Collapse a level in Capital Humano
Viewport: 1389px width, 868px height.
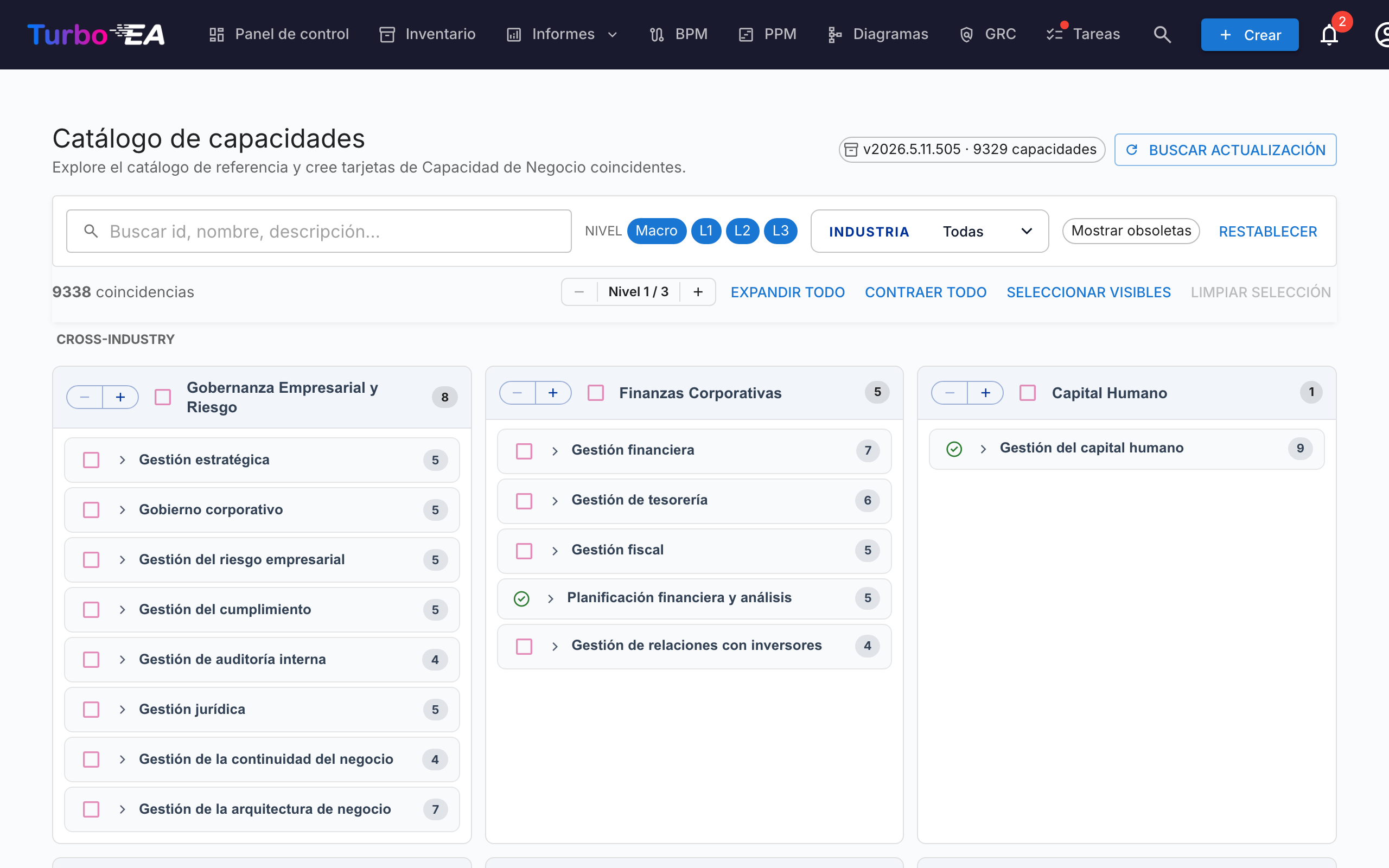click(x=950, y=393)
